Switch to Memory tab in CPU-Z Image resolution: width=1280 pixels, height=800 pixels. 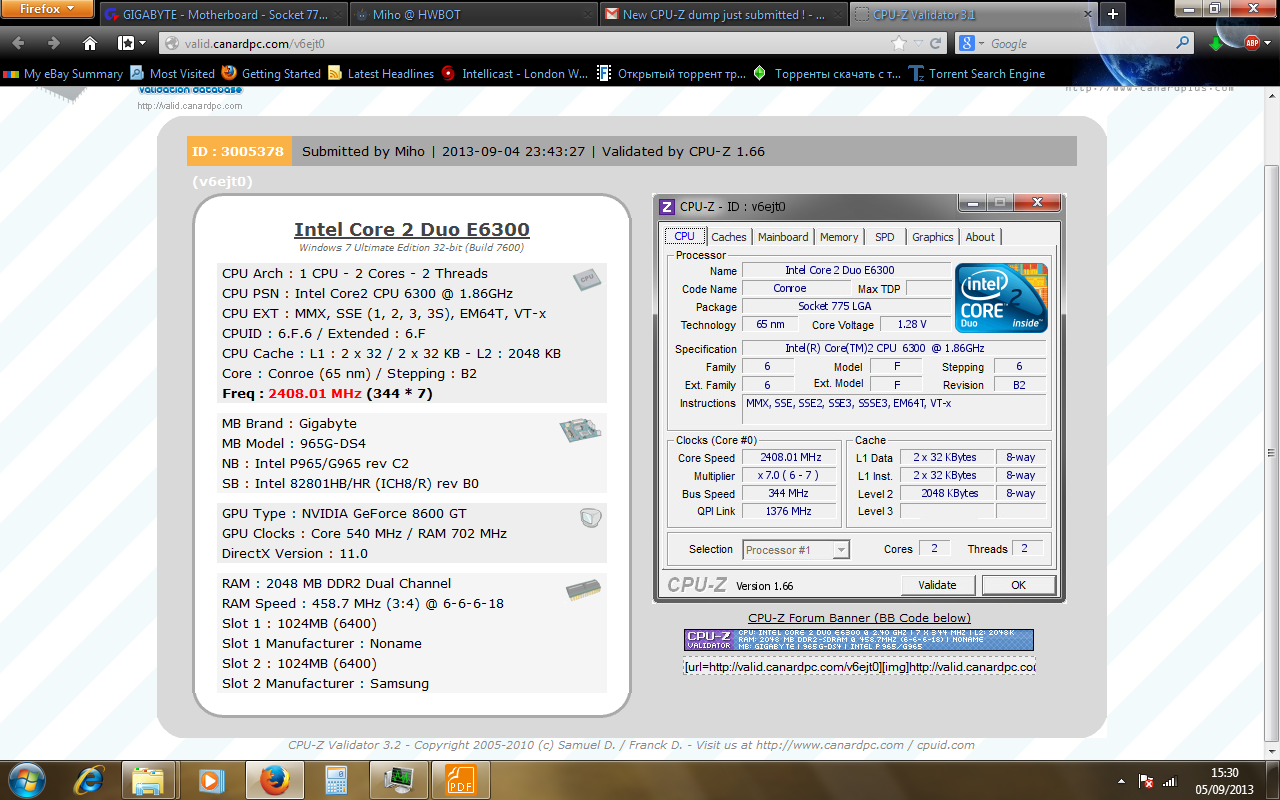click(x=839, y=237)
